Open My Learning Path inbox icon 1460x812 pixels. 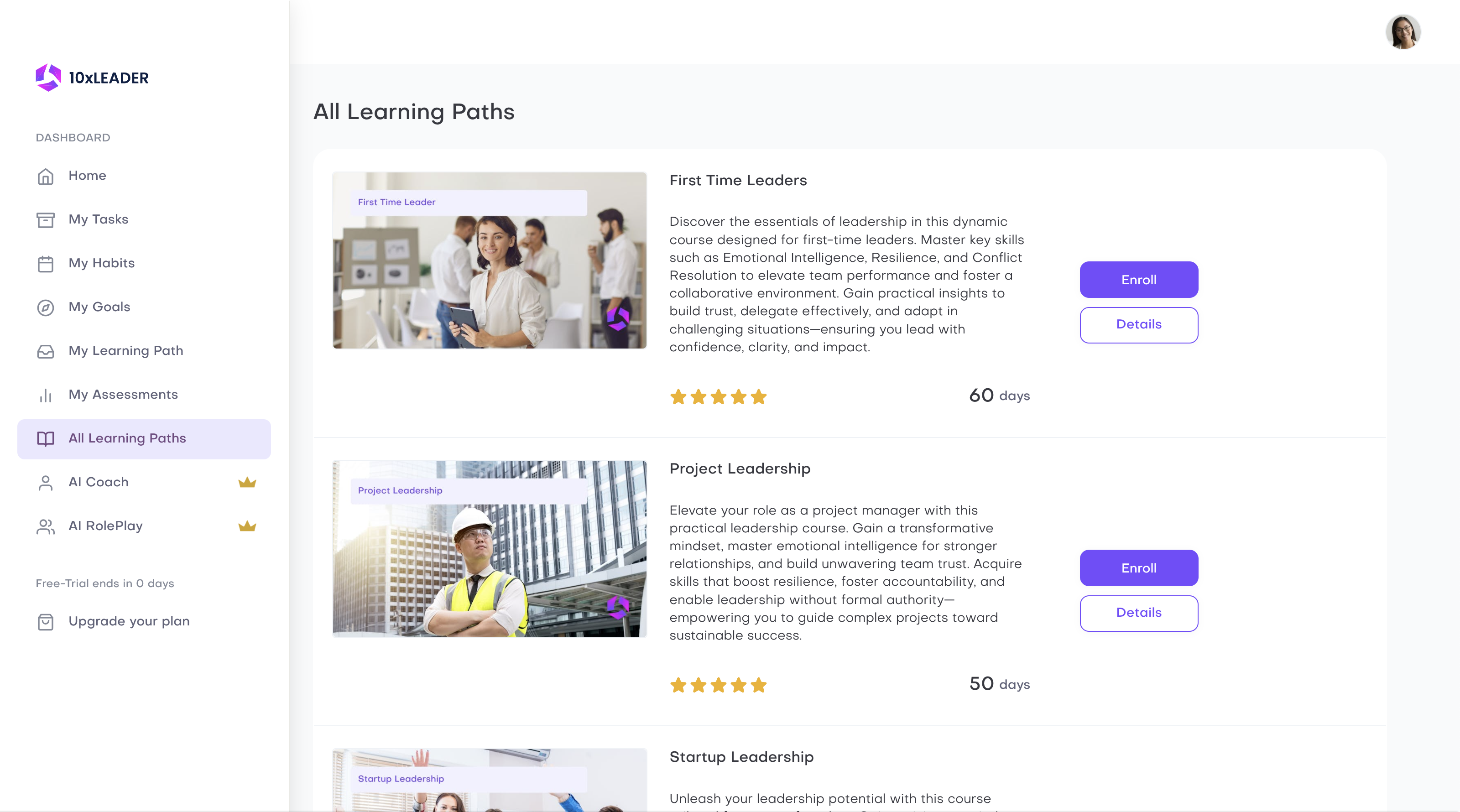click(x=45, y=351)
